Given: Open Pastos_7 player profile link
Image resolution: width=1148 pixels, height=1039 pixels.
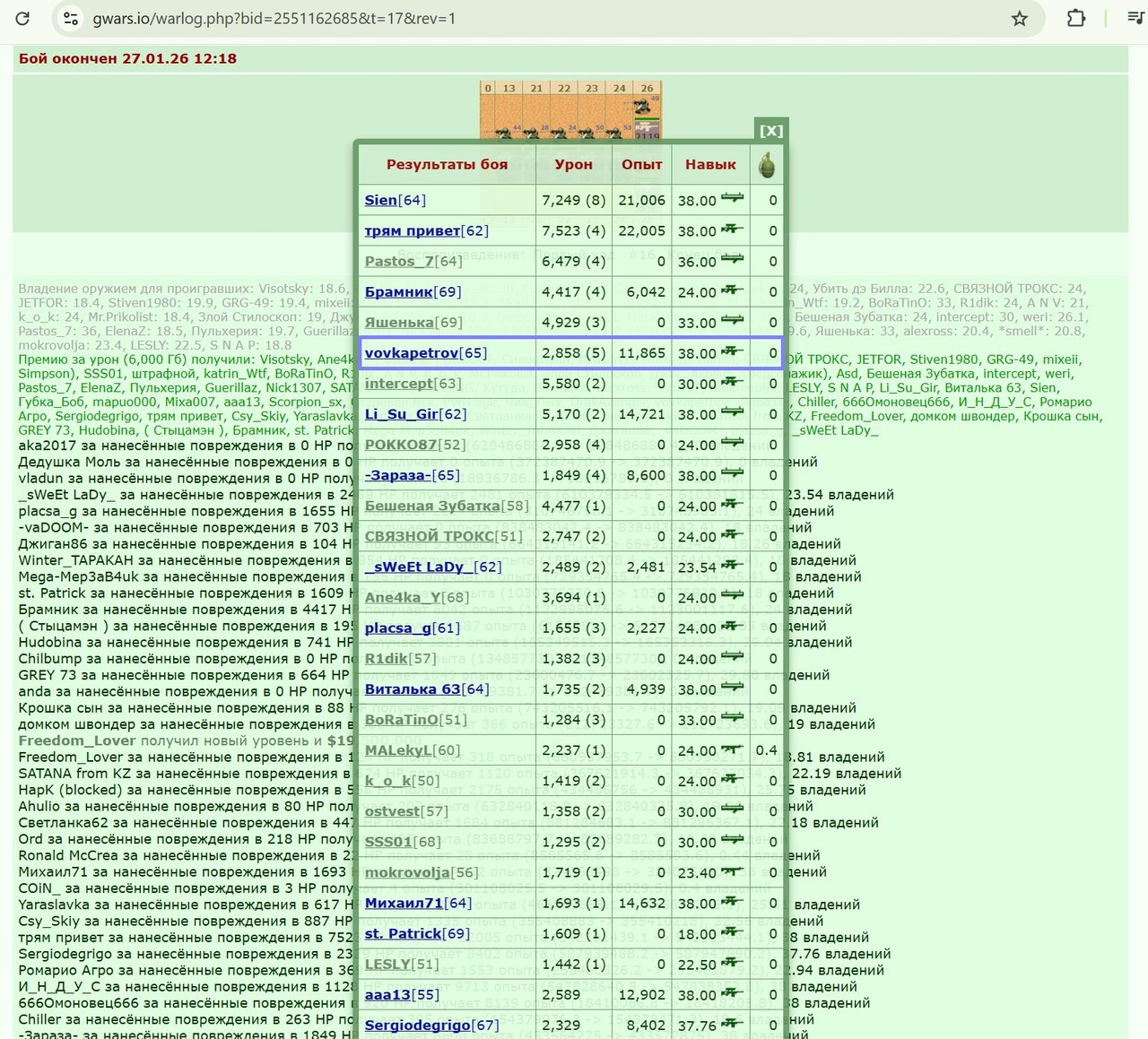Looking at the screenshot, I should [x=399, y=261].
